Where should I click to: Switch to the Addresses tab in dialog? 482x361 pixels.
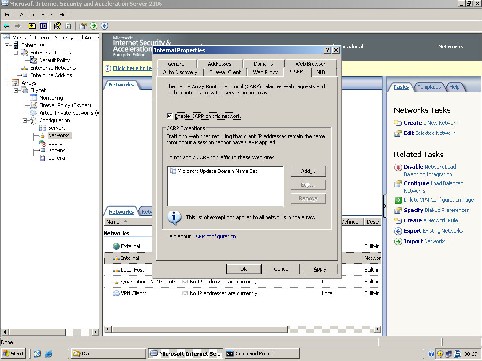coord(219,64)
